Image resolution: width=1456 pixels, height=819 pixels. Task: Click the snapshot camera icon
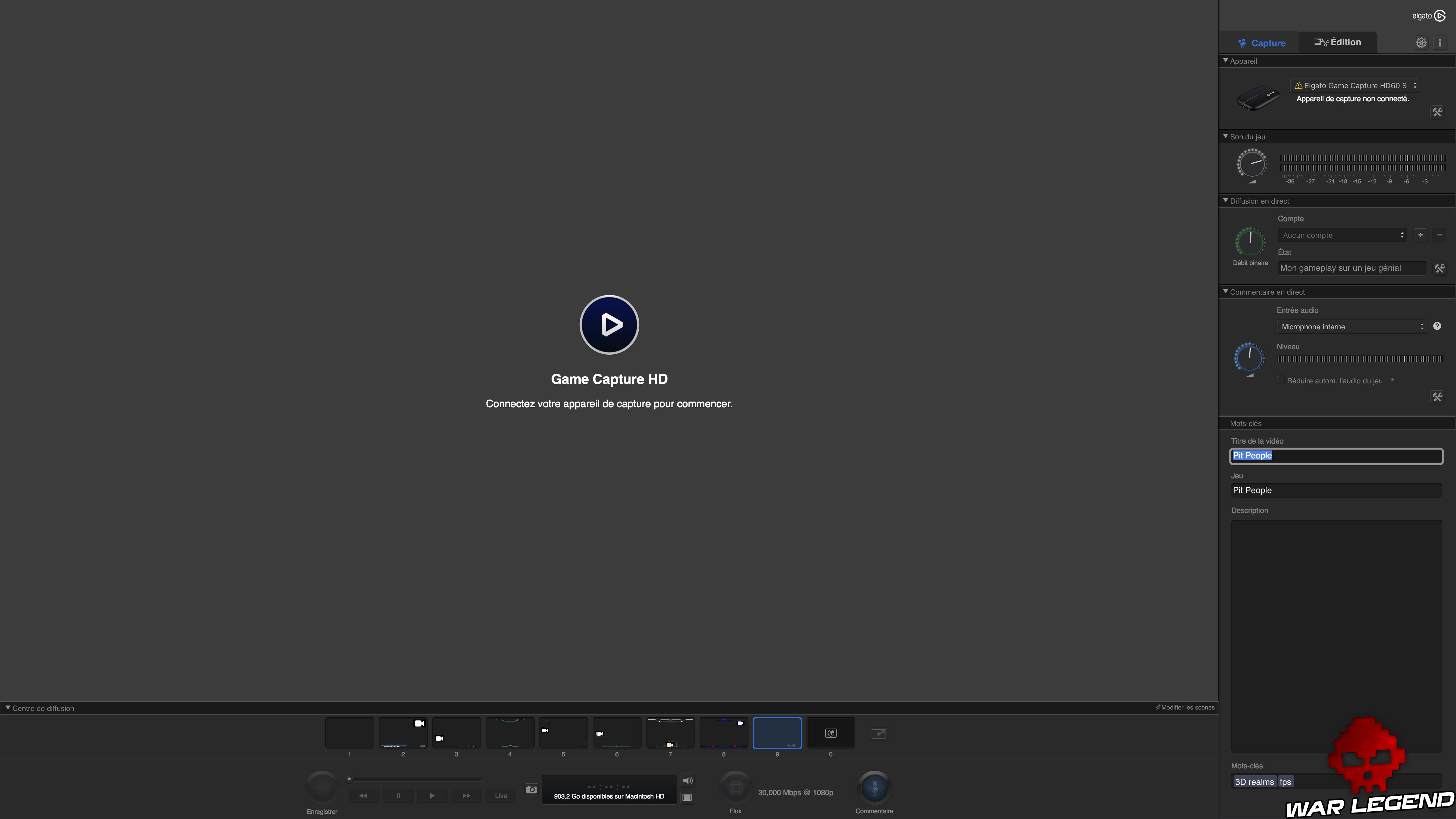point(531,790)
